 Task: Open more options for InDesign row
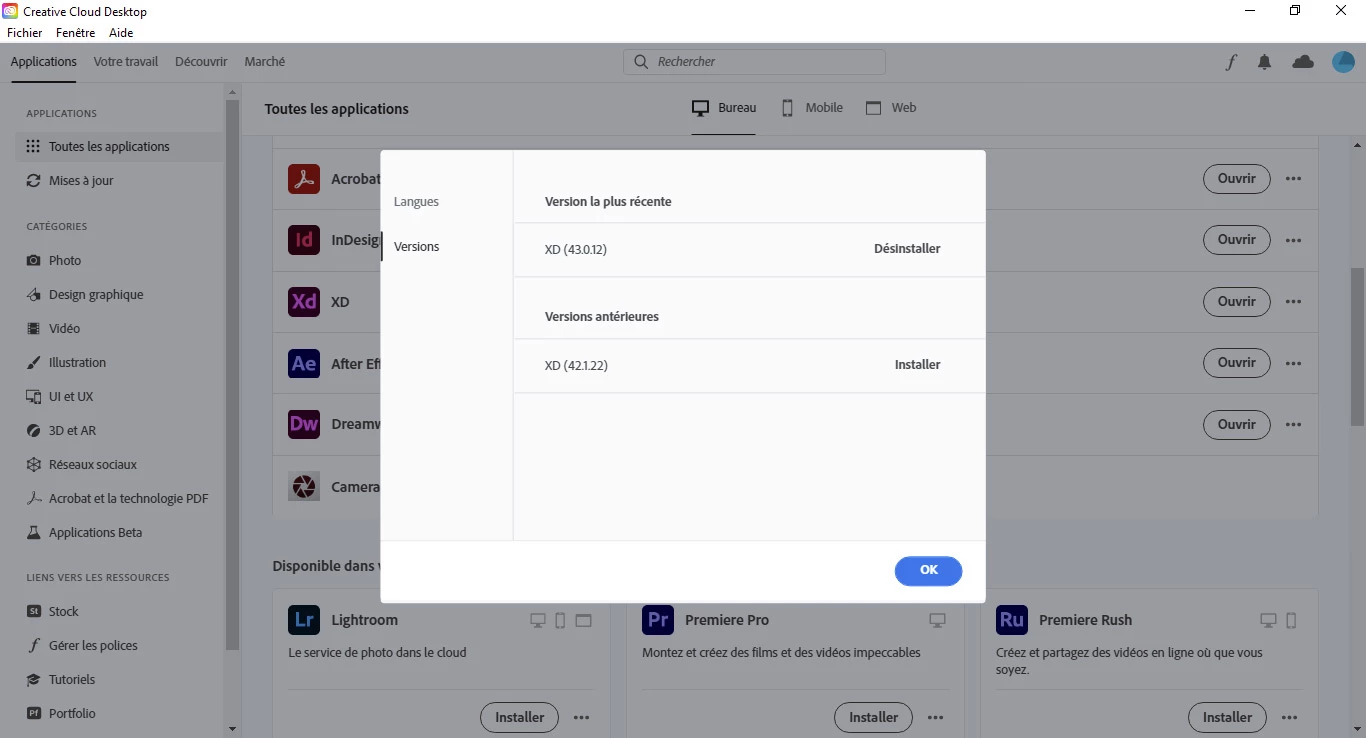coord(1294,240)
